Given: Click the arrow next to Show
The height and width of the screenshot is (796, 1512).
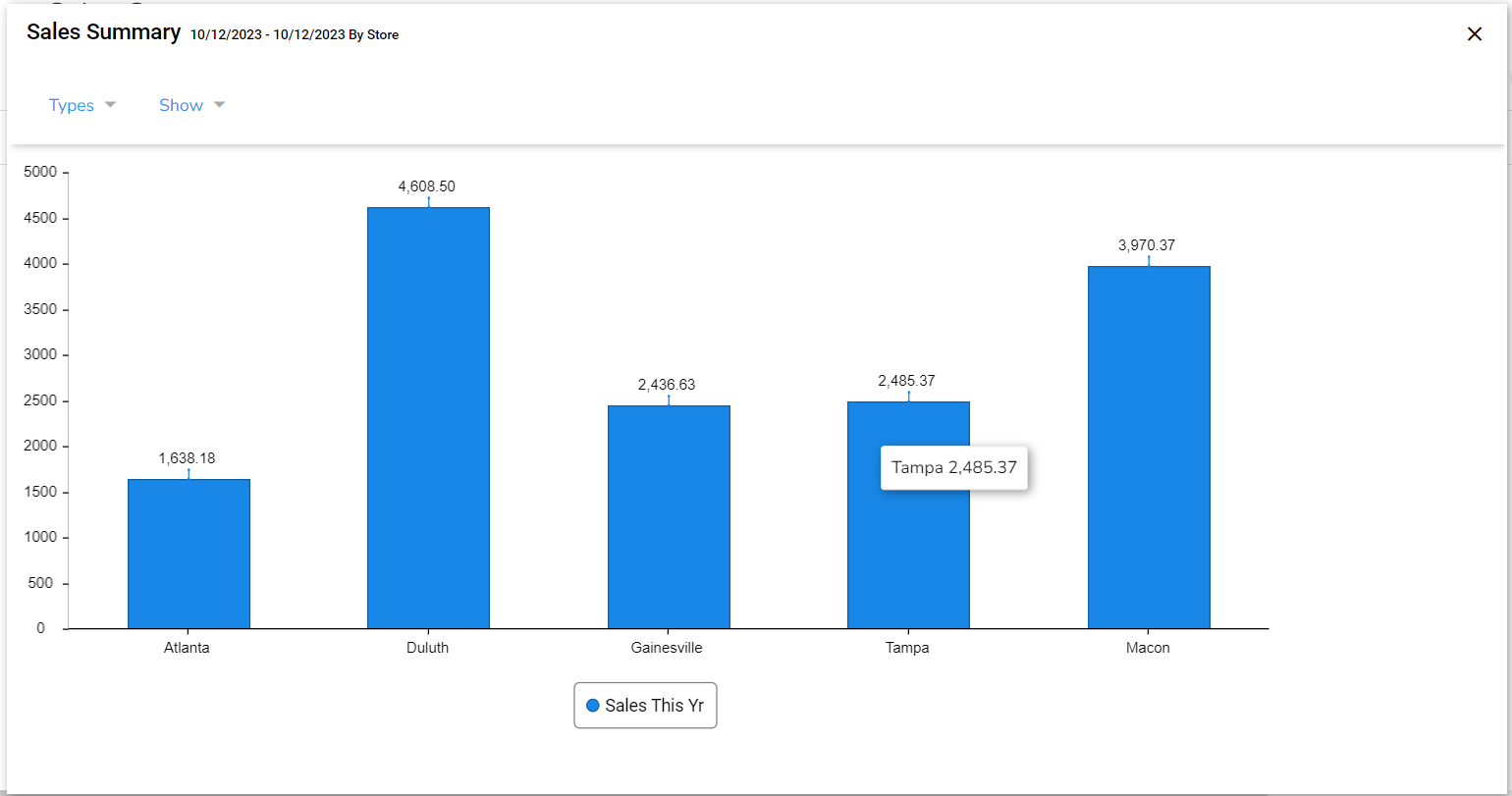Looking at the screenshot, I should point(220,105).
